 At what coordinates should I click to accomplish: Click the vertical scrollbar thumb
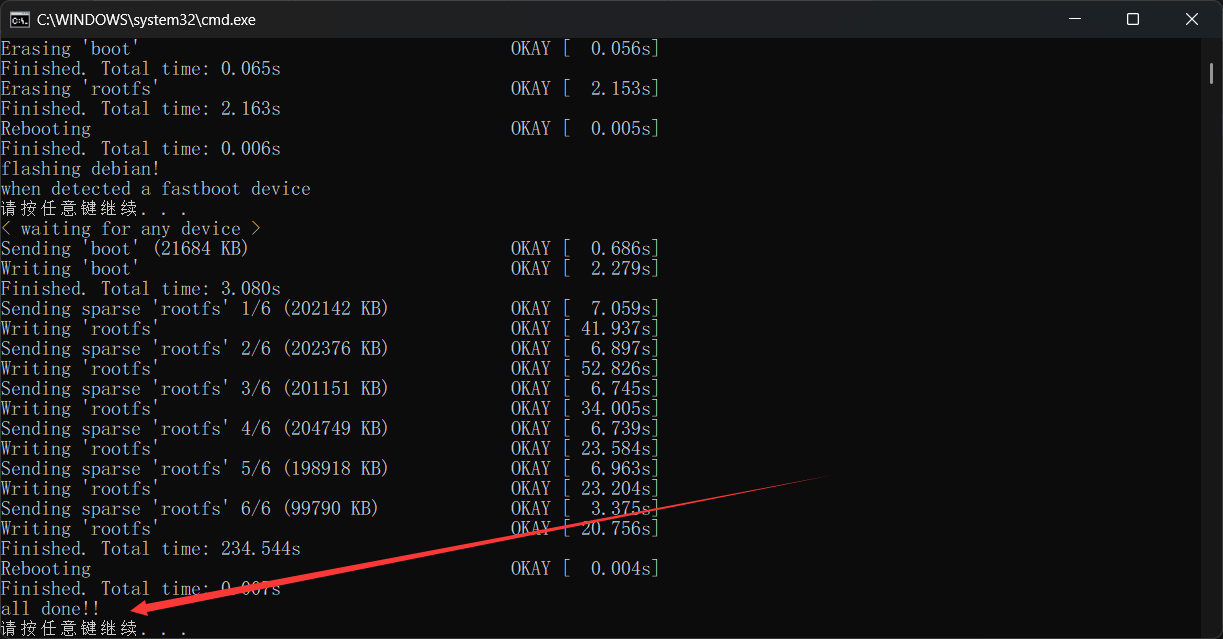pos(1211,72)
